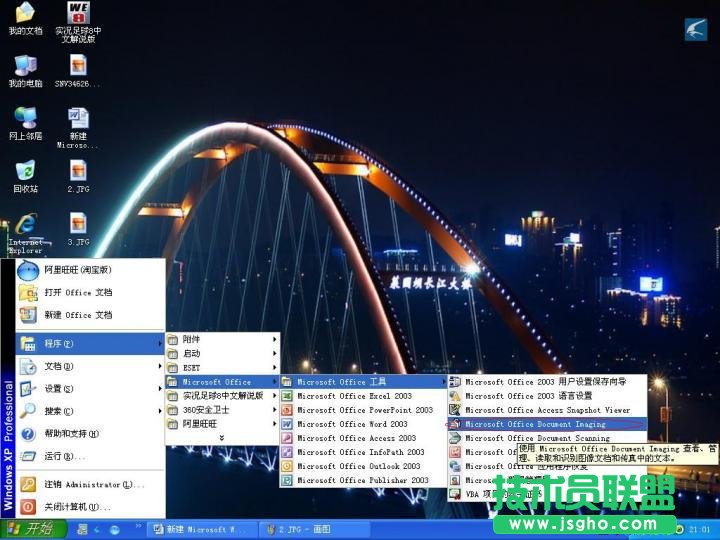
Task: Open the Internet Explorer desktop icon
Action: click(x=26, y=233)
